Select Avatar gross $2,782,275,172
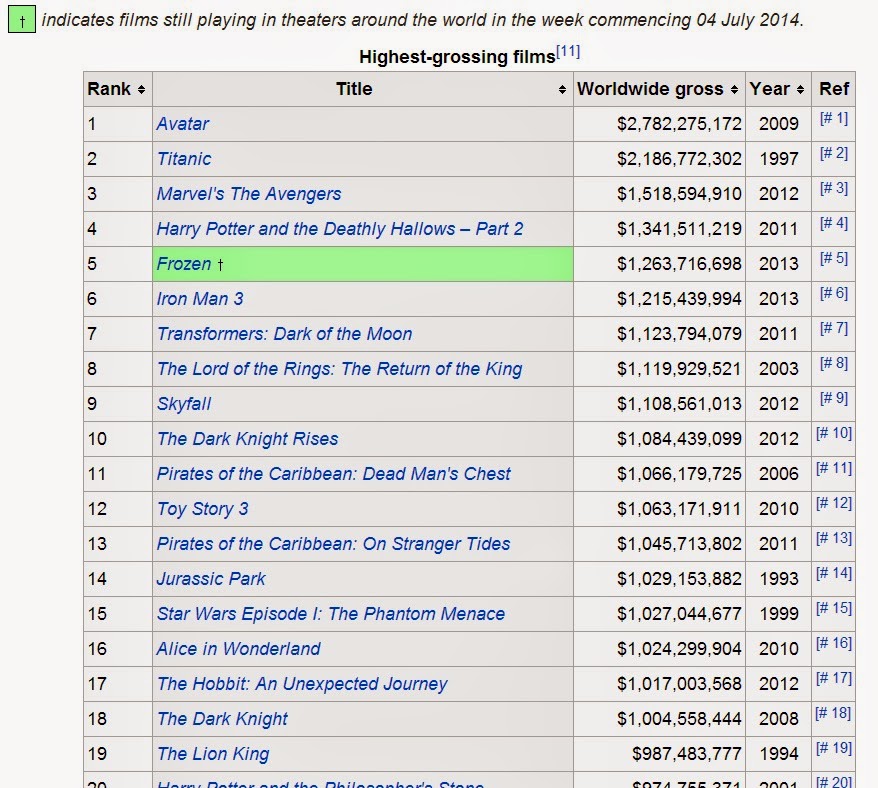Image resolution: width=878 pixels, height=788 pixels. click(679, 124)
